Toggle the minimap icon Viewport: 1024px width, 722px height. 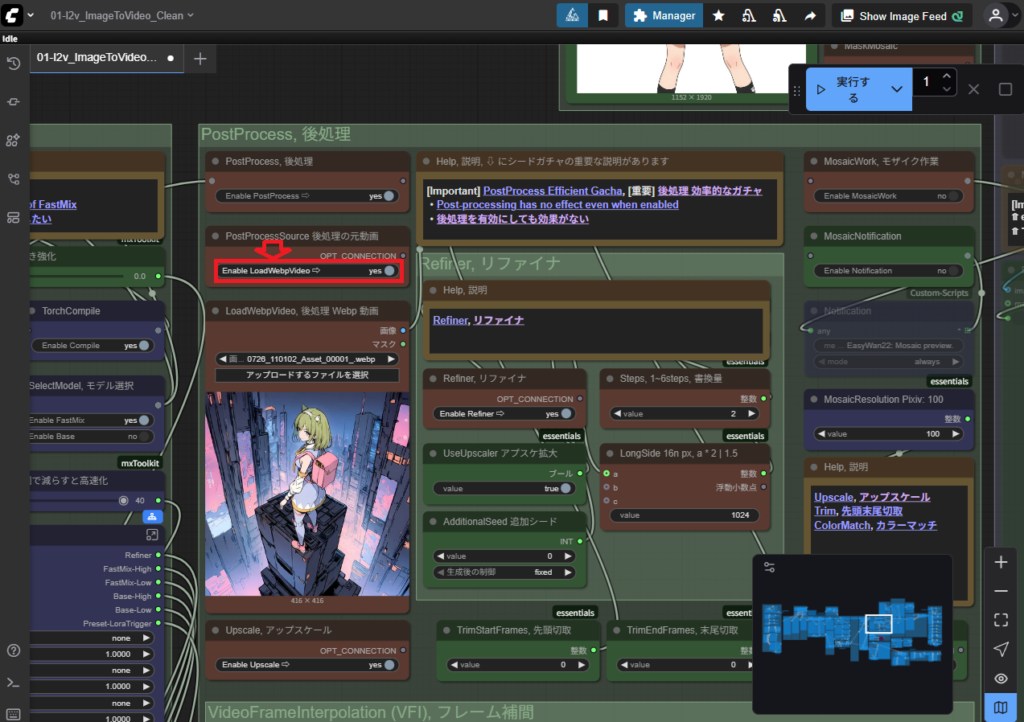(x=1000, y=707)
